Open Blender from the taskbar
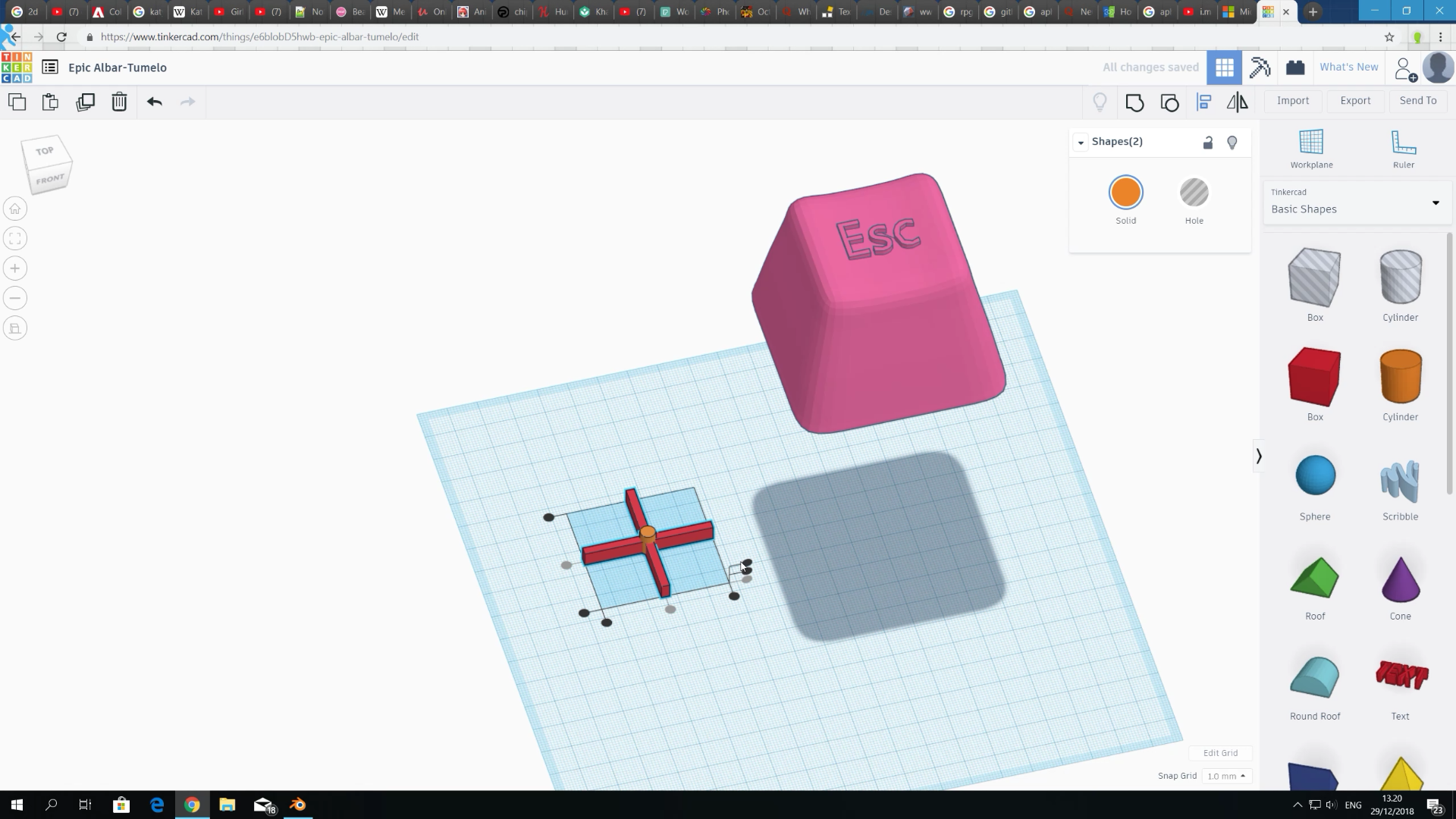Viewport: 1456px width, 819px height. (297, 805)
